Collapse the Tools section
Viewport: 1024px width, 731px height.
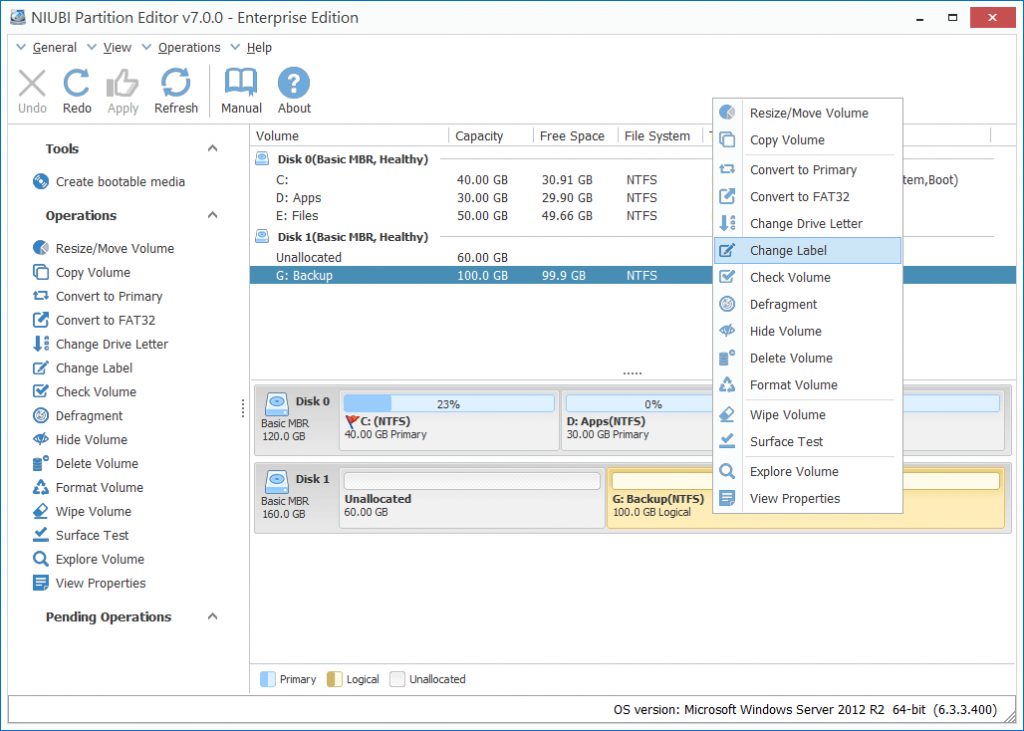(211, 147)
